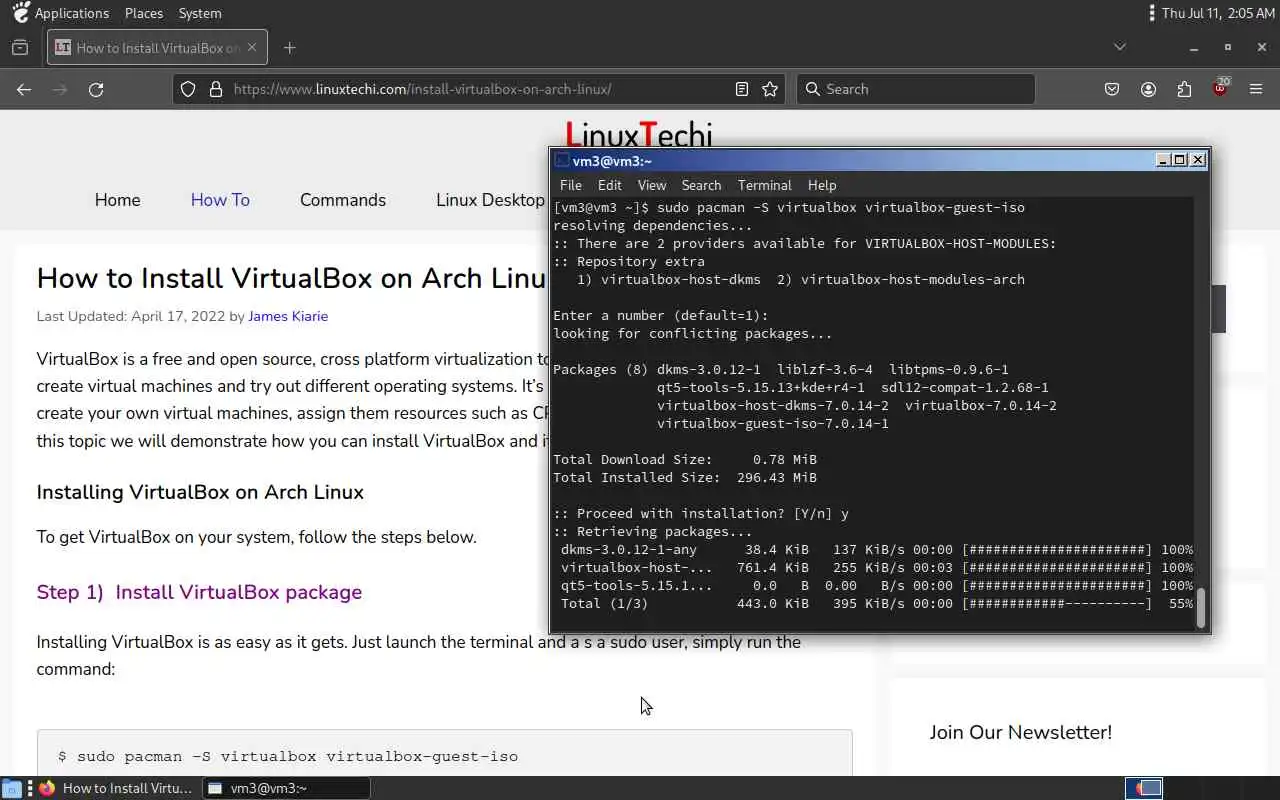Image resolution: width=1280 pixels, height=800 pixels.
Task: Click the system tray dots at top right
Action: 1153,13
